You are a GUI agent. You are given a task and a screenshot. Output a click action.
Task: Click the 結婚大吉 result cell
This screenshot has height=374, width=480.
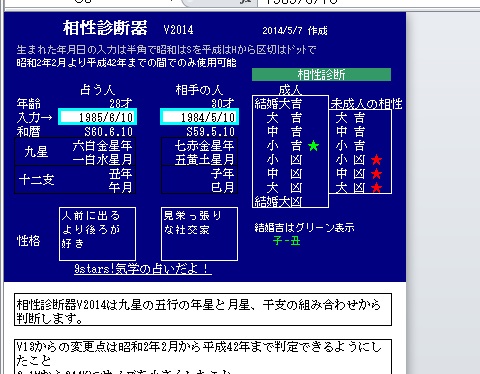coord(278,104)
